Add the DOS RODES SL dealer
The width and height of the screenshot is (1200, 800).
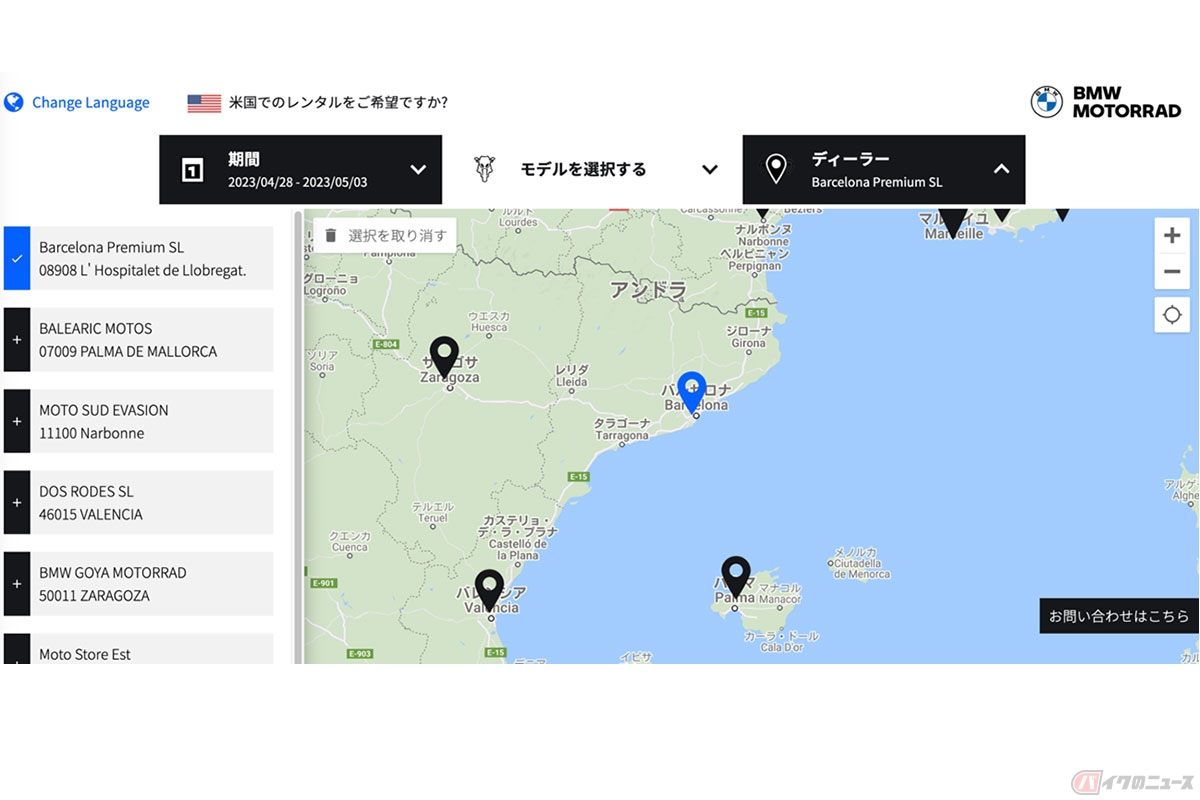tap(17, 502)
